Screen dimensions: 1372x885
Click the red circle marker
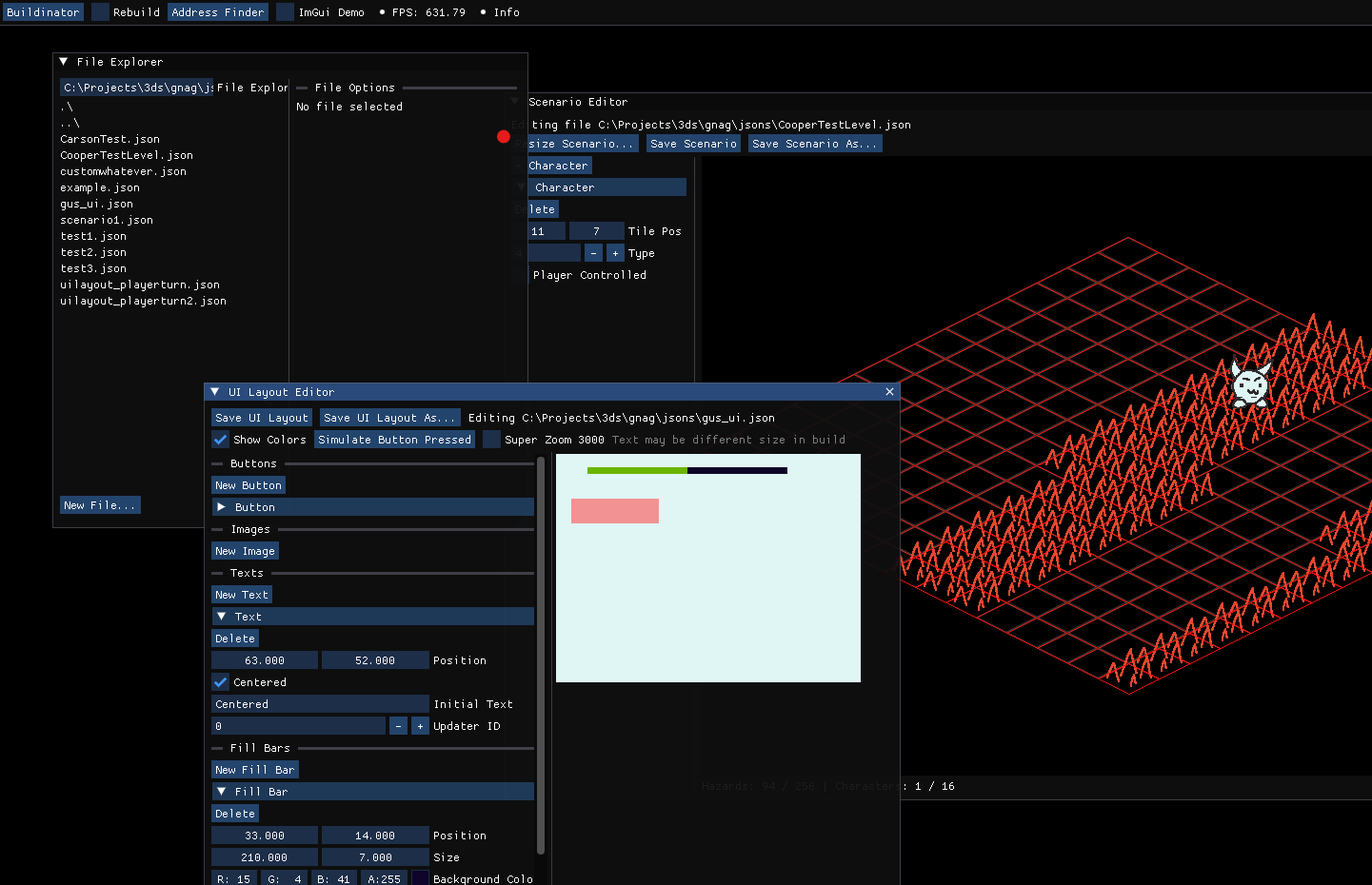click(504, 137)
